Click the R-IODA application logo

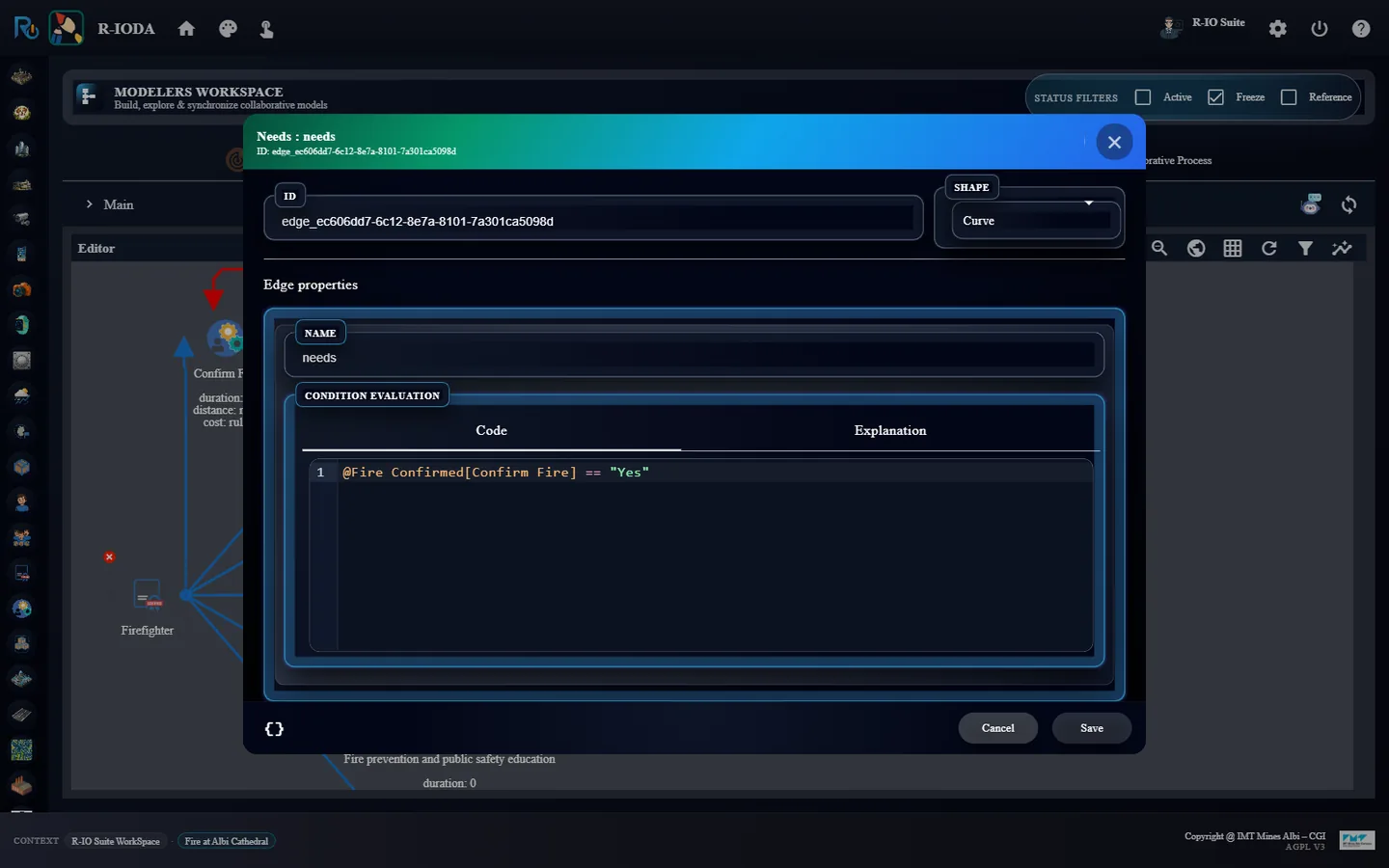[67, 28]
